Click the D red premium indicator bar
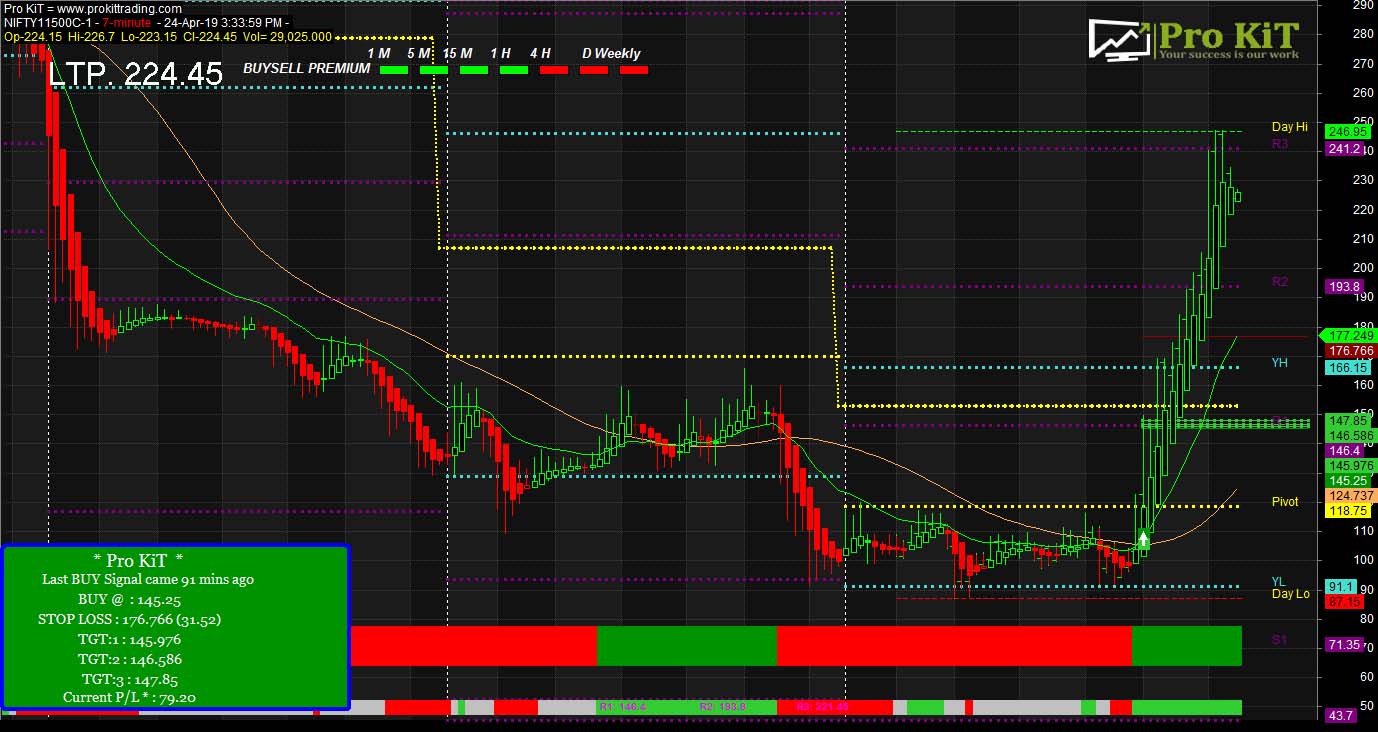 [594, 70]
